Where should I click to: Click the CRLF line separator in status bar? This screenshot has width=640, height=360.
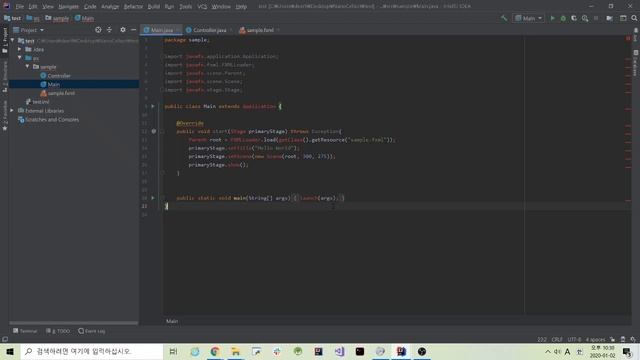(557, 339)
